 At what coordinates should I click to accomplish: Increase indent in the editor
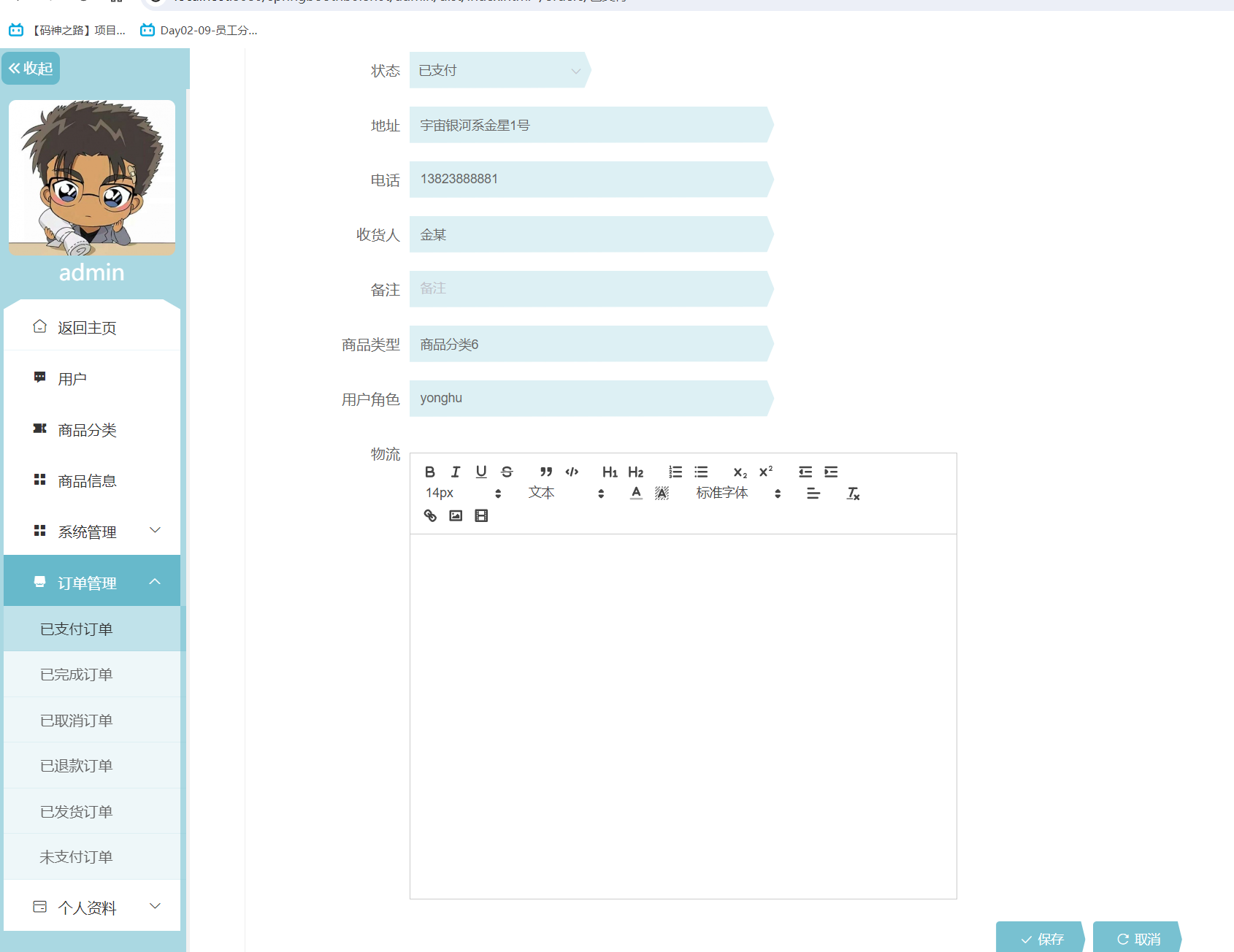(x=831, y=472)
